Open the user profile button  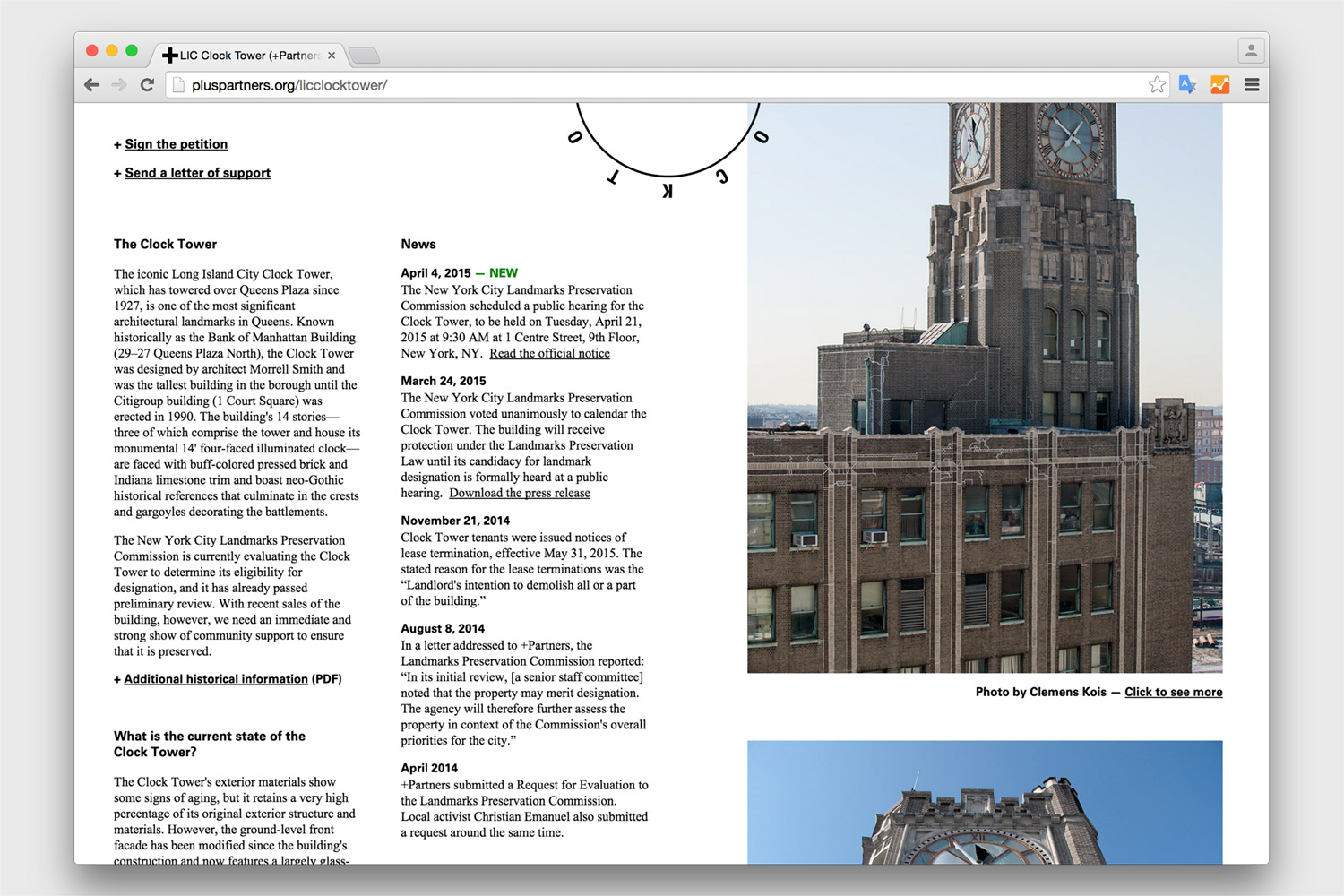coord(1251,51)
